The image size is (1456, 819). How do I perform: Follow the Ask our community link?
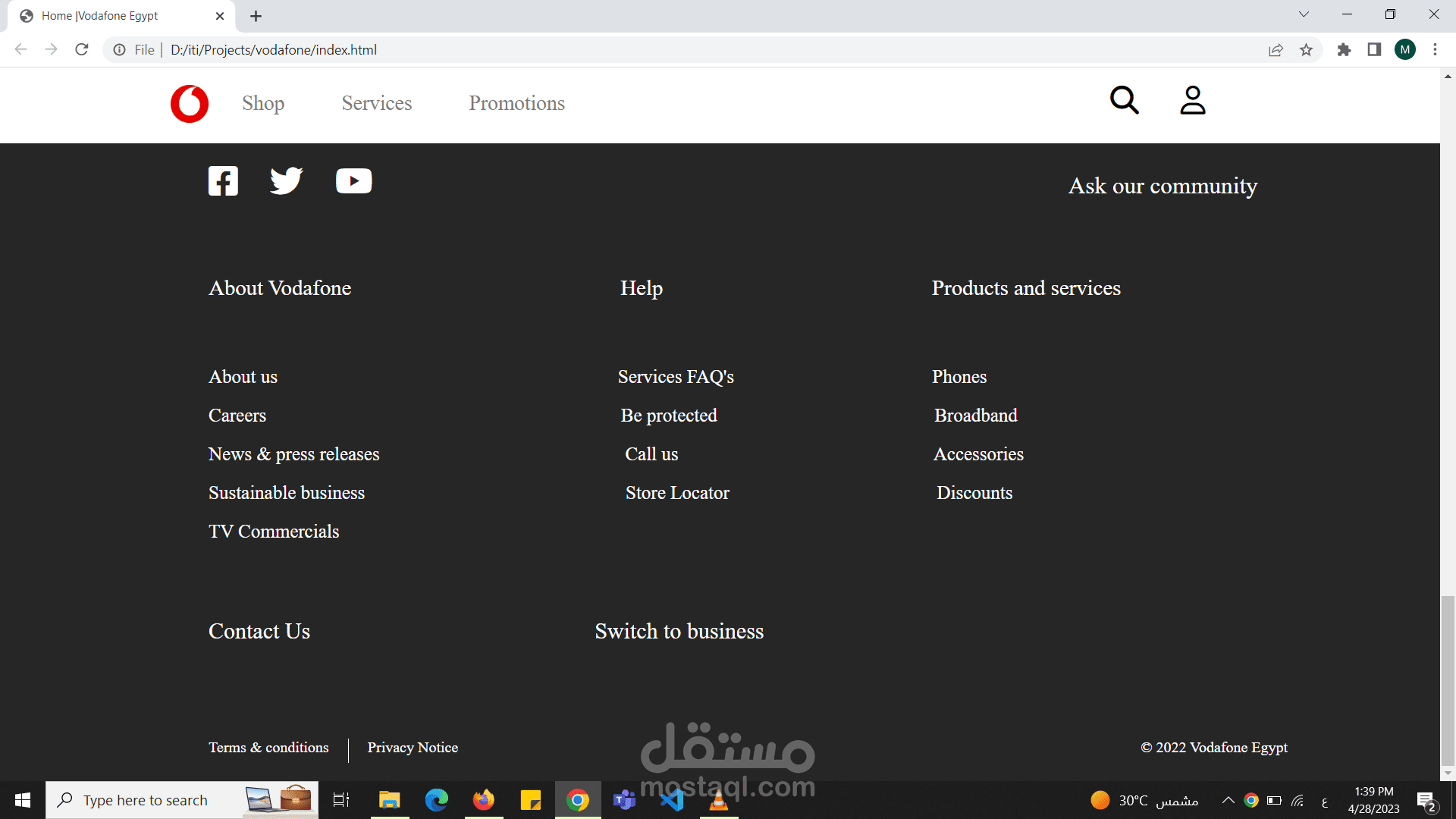tap(1163, 186)
